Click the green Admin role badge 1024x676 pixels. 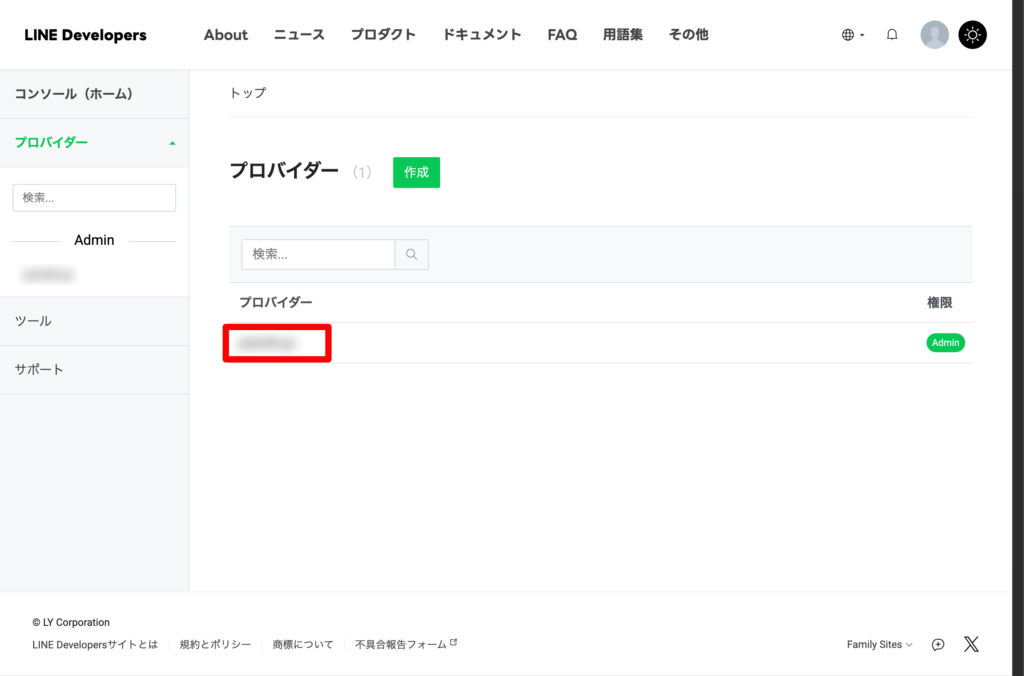click(945, 343)
